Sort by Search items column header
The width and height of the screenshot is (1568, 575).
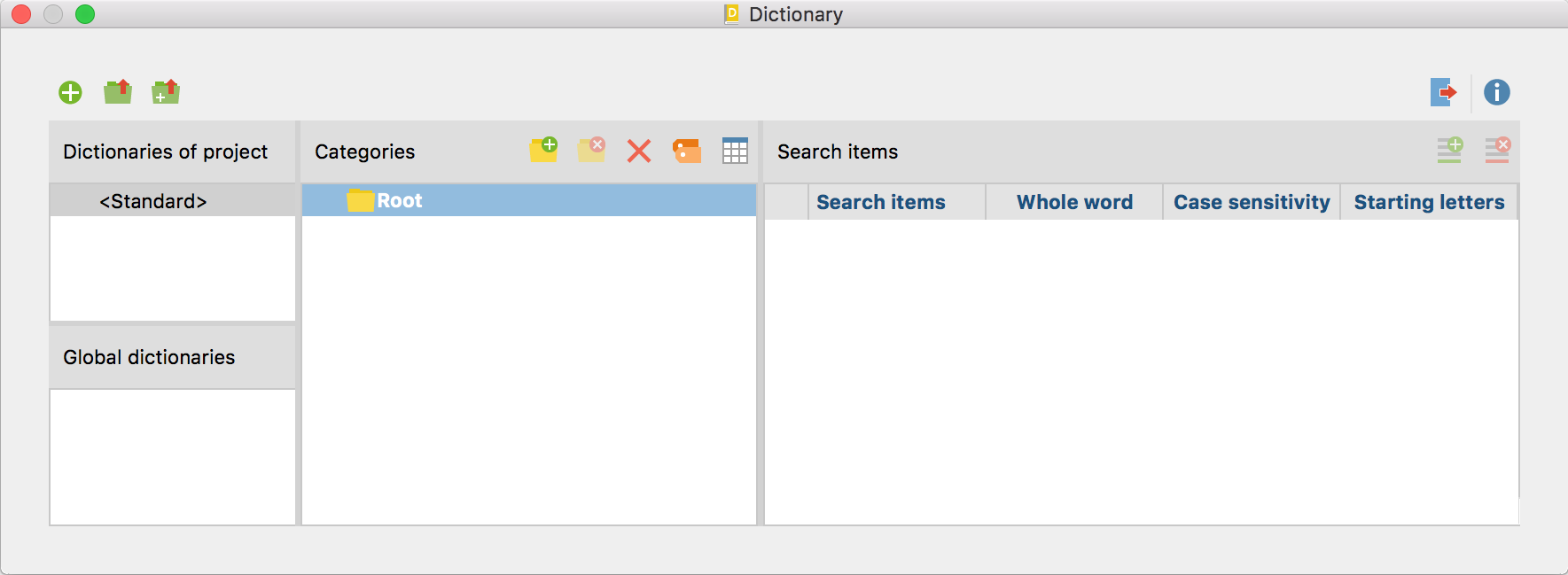897,202
